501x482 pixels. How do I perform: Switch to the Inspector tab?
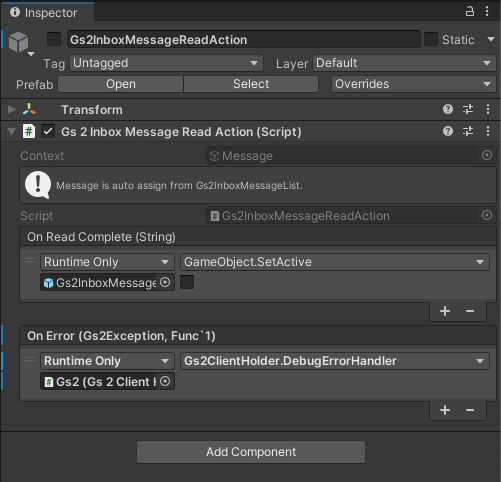pos(47,12)
